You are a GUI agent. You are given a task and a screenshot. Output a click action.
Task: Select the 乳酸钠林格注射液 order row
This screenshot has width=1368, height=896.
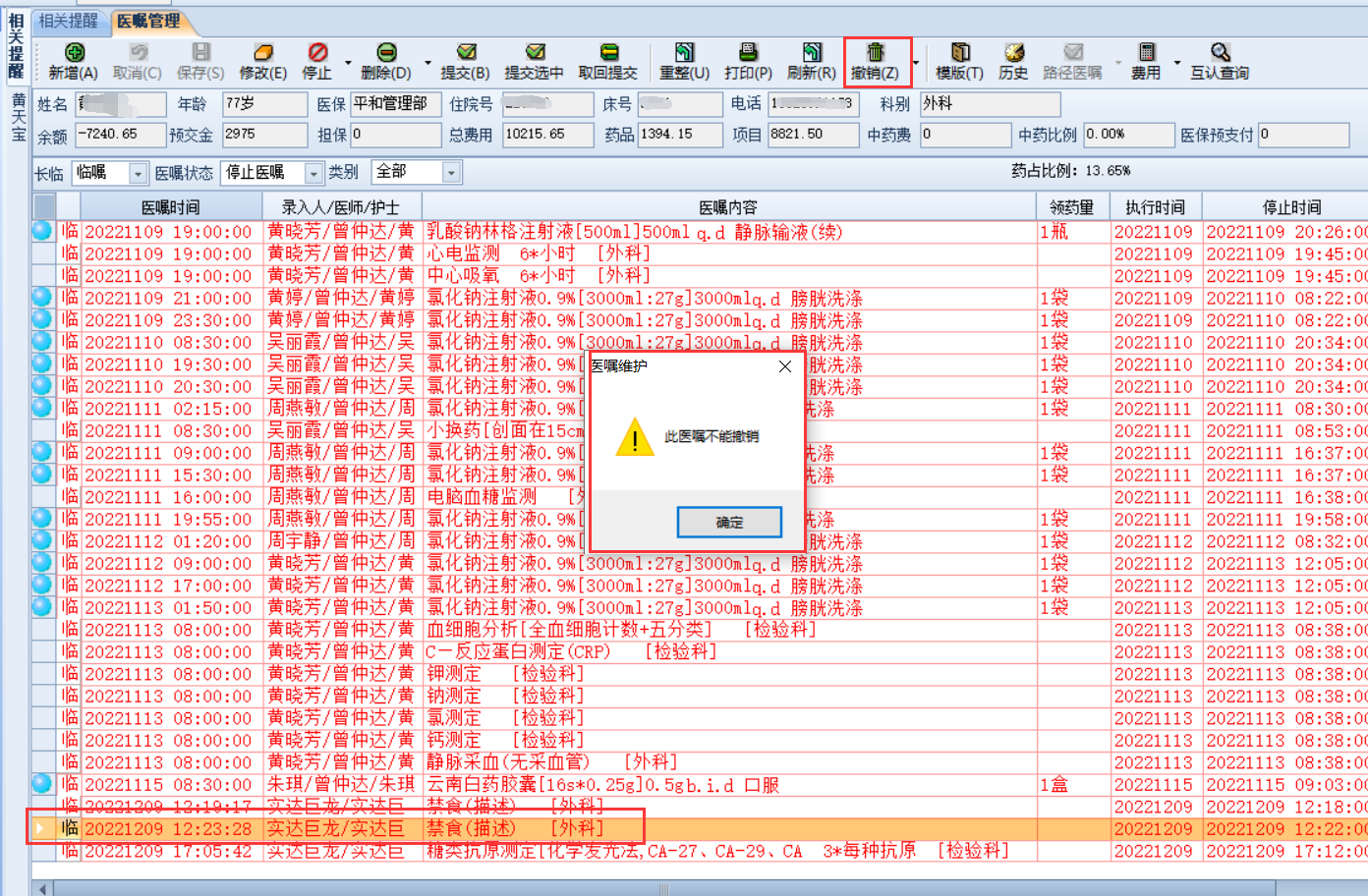(700, 232)
